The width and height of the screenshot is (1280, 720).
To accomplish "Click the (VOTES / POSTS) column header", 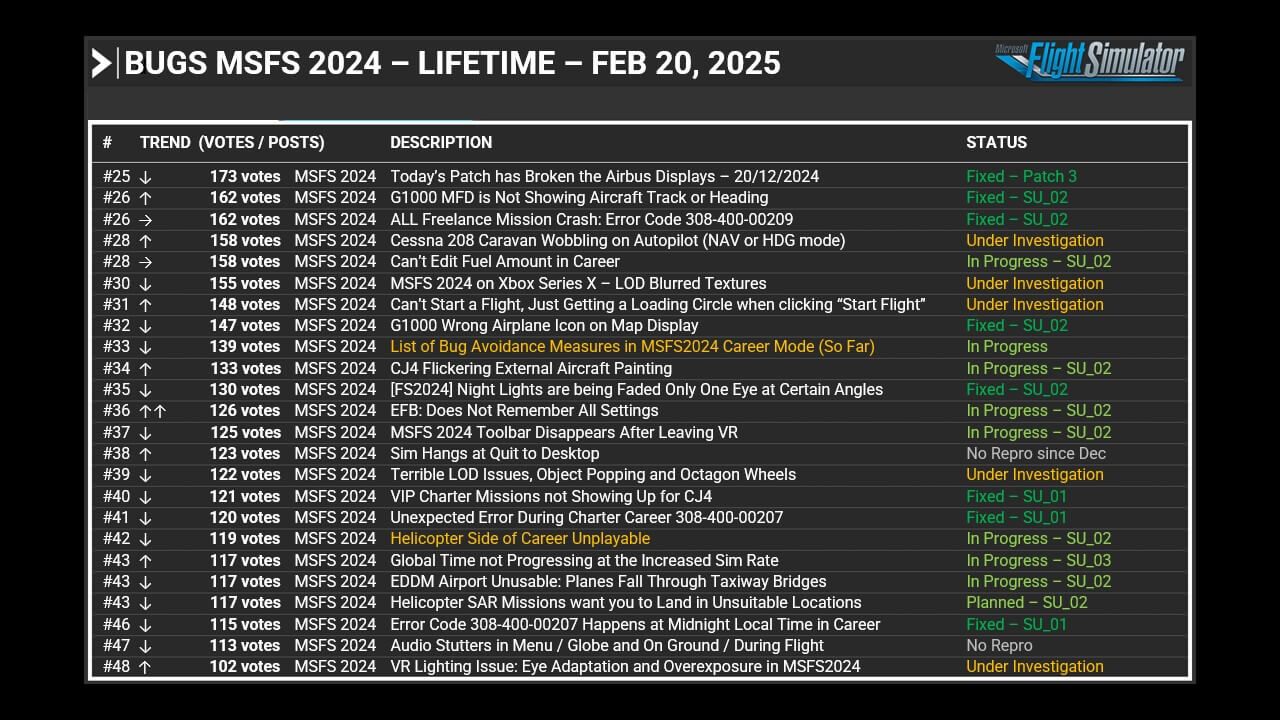I will click(261, 143).
